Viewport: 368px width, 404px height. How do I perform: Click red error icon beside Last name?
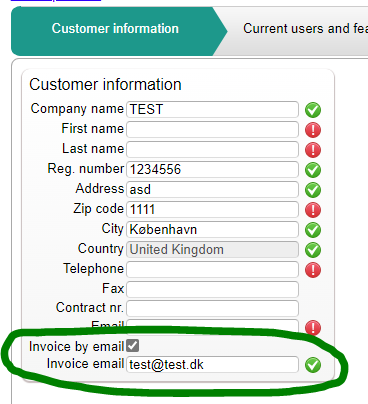[313, 150]
